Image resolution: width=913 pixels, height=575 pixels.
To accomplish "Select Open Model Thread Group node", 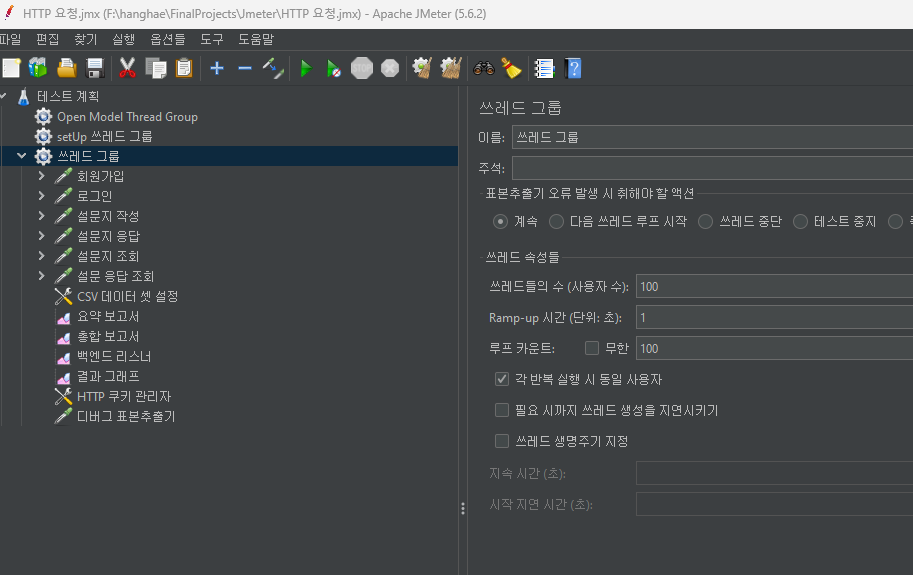I will [x=127, y=116].
